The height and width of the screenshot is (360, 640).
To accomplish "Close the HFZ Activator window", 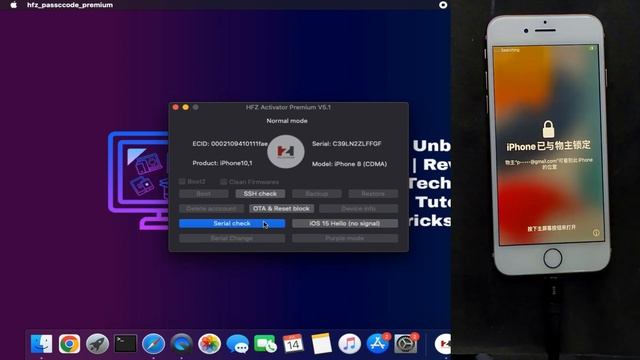I will [x=176, y=107].
